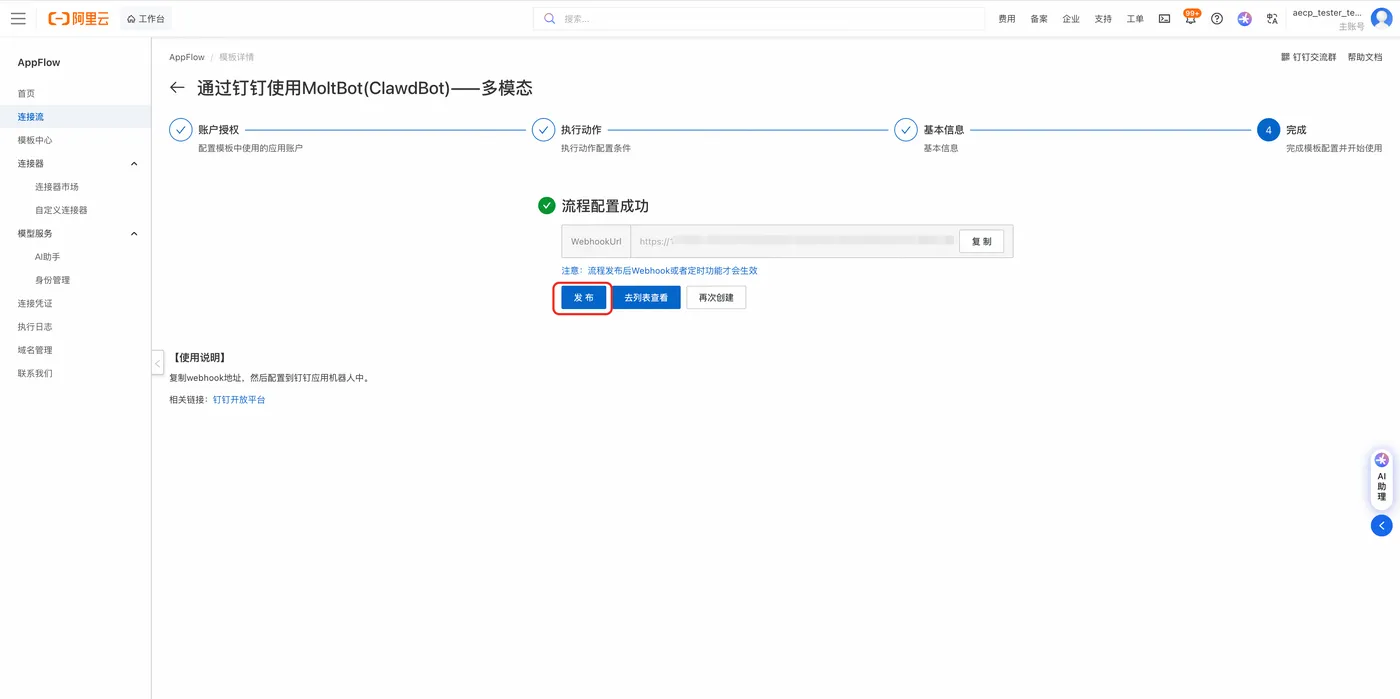Image resolution: width=1400 pixels, height=699 pixels.
Task: Focus the top search input
Action: pos(759,18)
